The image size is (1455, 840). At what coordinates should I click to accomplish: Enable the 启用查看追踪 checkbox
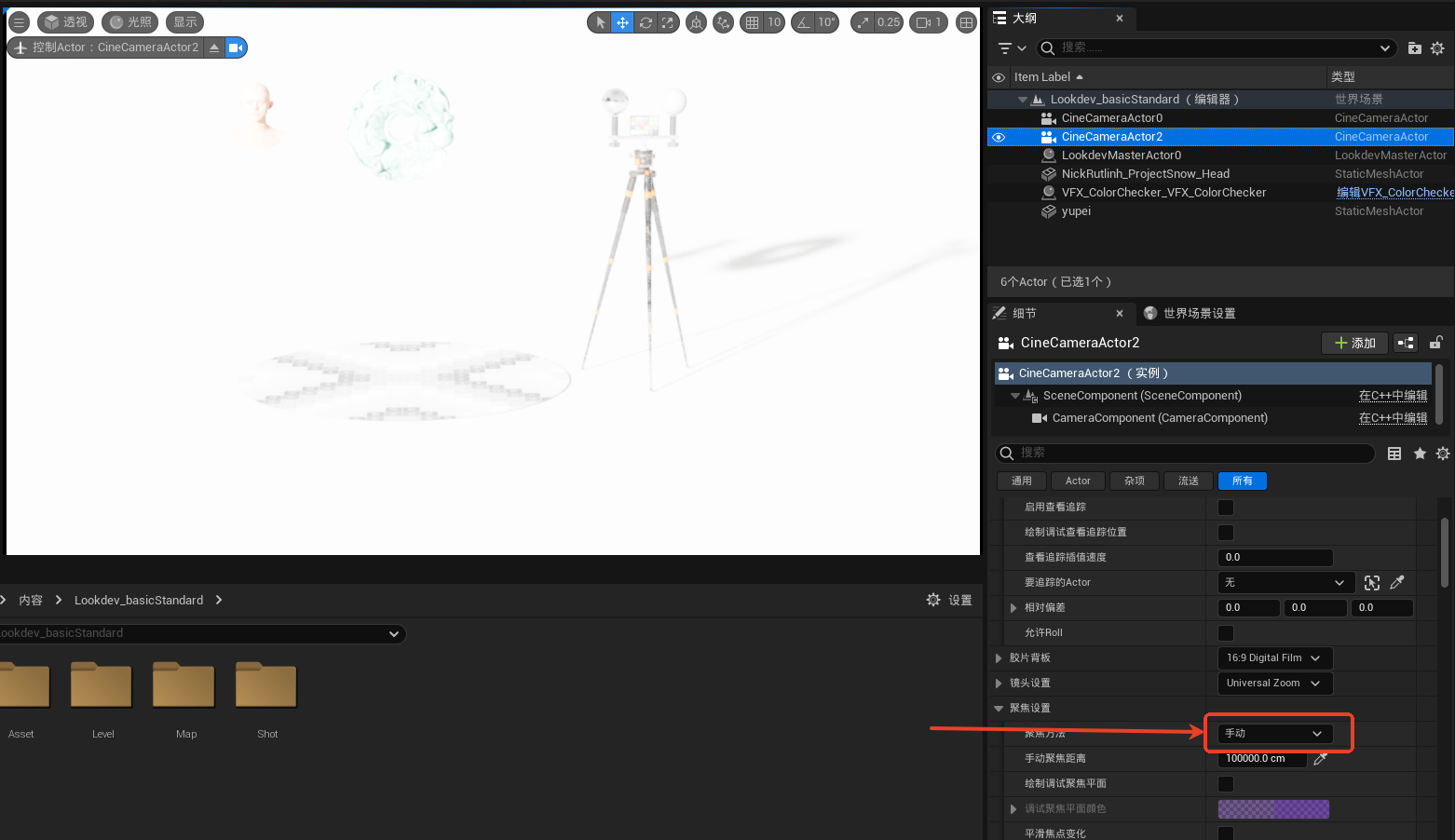tap(1226, 508)
